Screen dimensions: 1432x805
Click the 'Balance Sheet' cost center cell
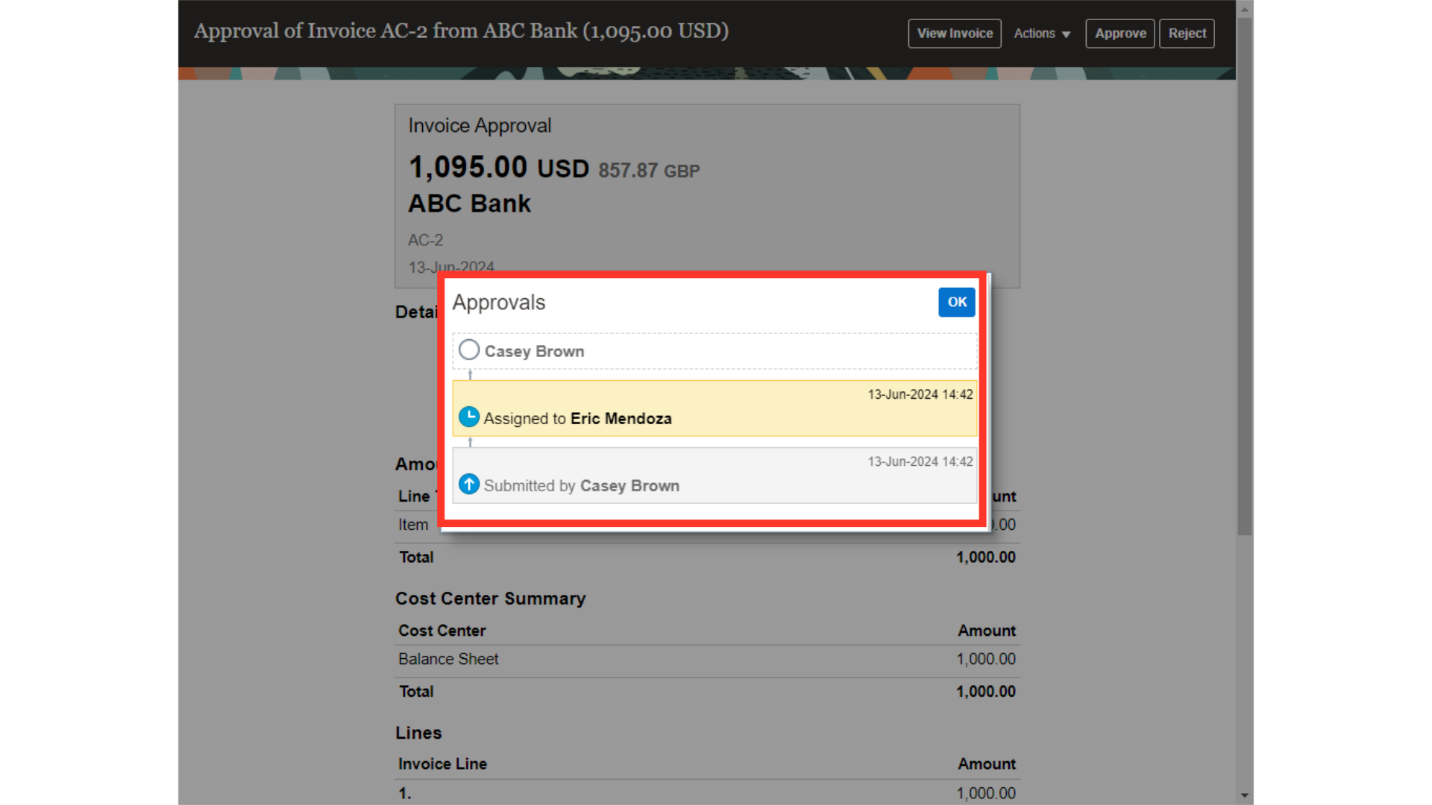(x=448, y=659)
